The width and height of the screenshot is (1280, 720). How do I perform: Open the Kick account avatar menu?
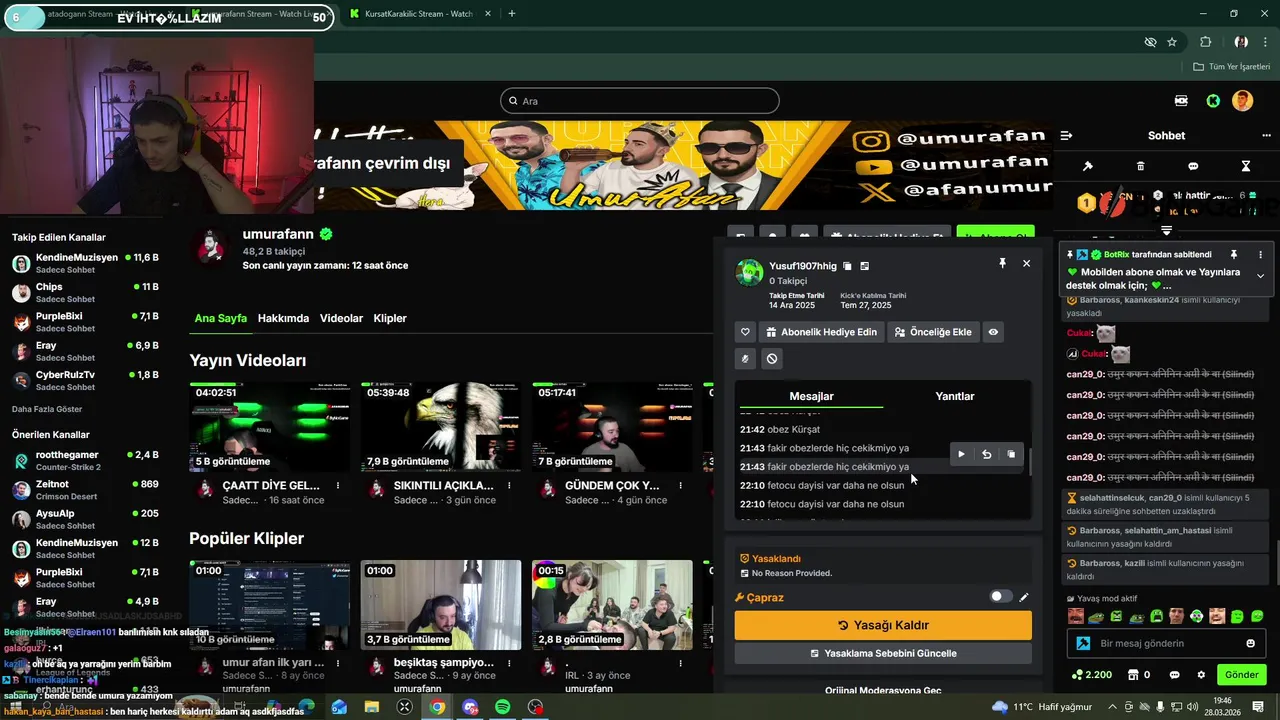(x=1243, y=101)
